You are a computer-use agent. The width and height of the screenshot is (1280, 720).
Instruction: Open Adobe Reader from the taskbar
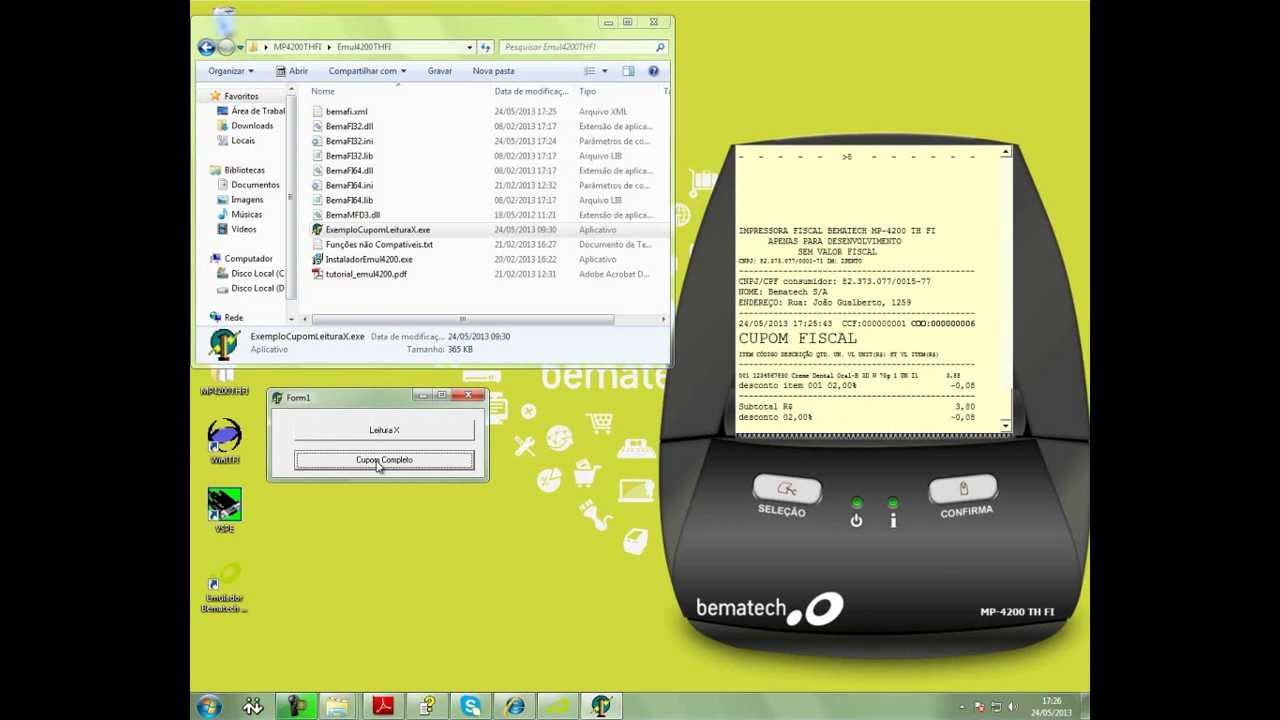tap(383, 707)
